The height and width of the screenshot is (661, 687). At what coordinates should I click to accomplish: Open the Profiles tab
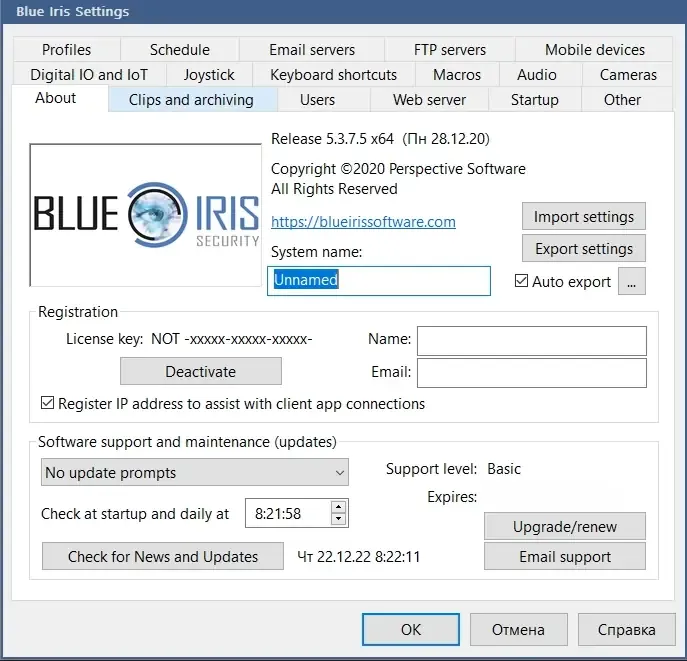tap(67, 49)
